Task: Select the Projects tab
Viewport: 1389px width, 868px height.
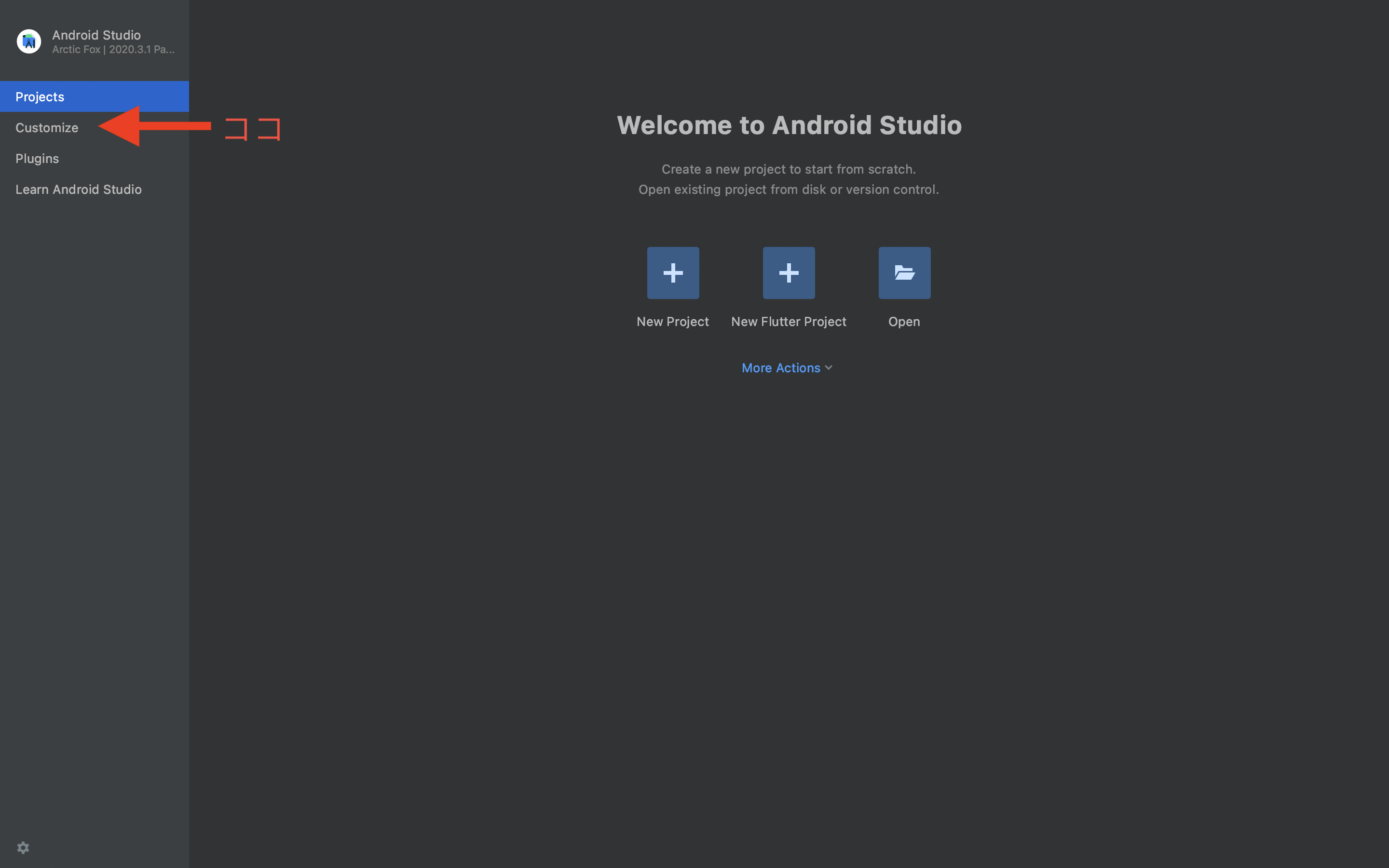Action: 94,96
